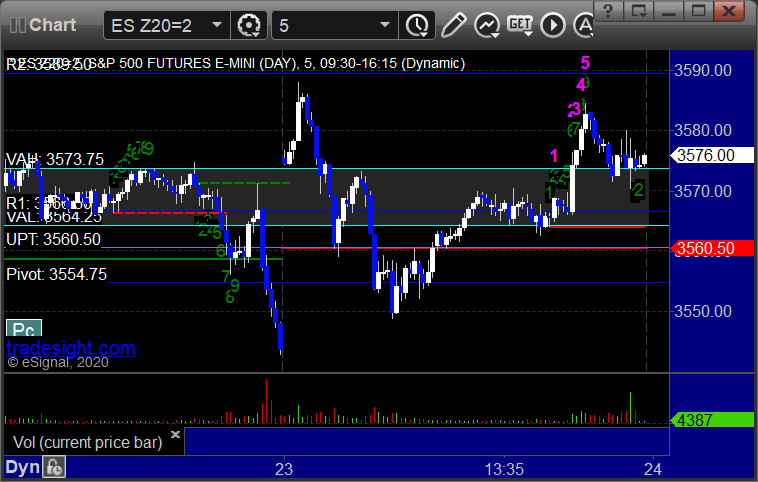Click the 3570.00 price axis label

703,191
